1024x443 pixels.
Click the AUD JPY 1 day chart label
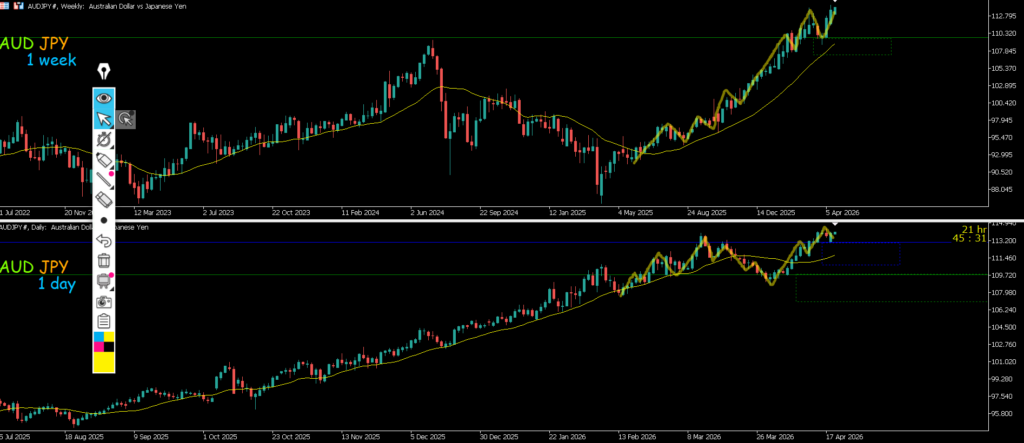(43, 275)
